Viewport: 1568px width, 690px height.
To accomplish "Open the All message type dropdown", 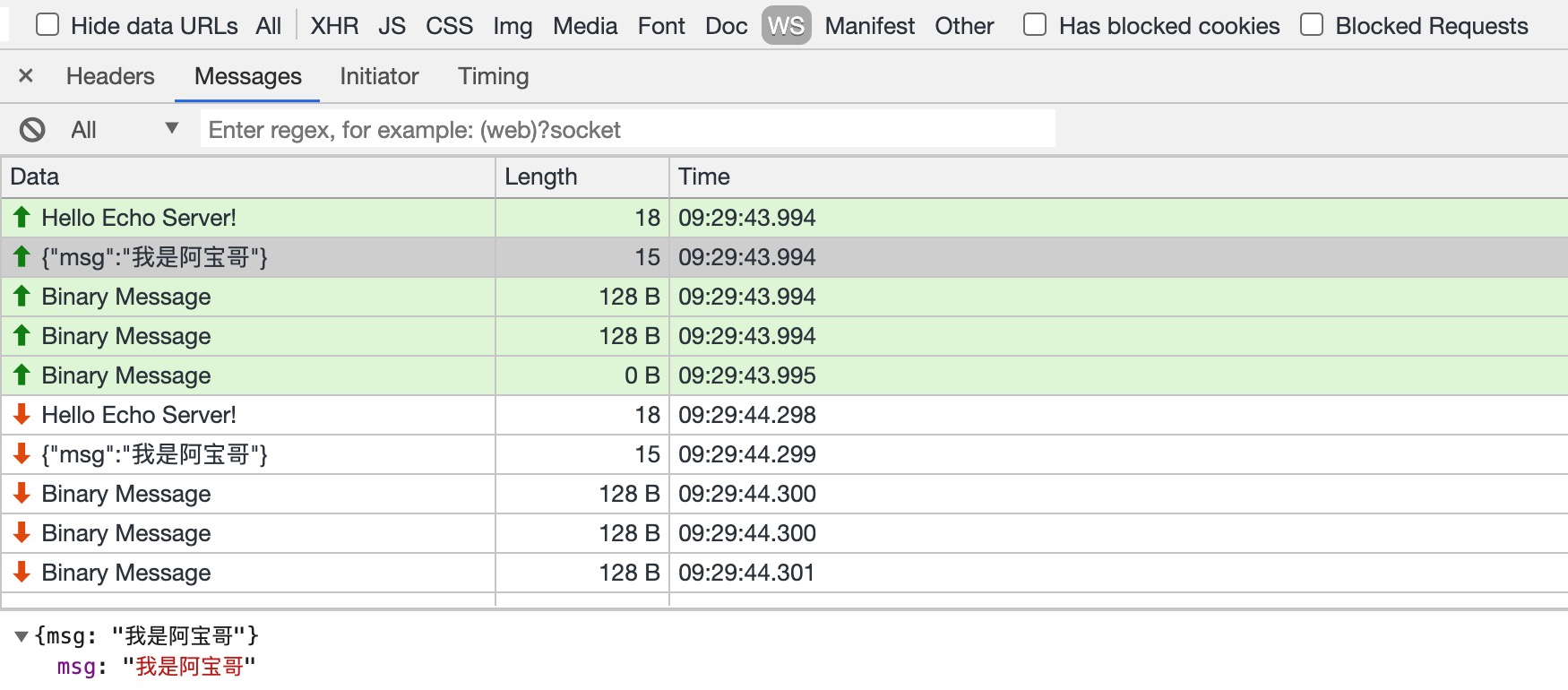I will pyautogui.click(x=125, y=130).
